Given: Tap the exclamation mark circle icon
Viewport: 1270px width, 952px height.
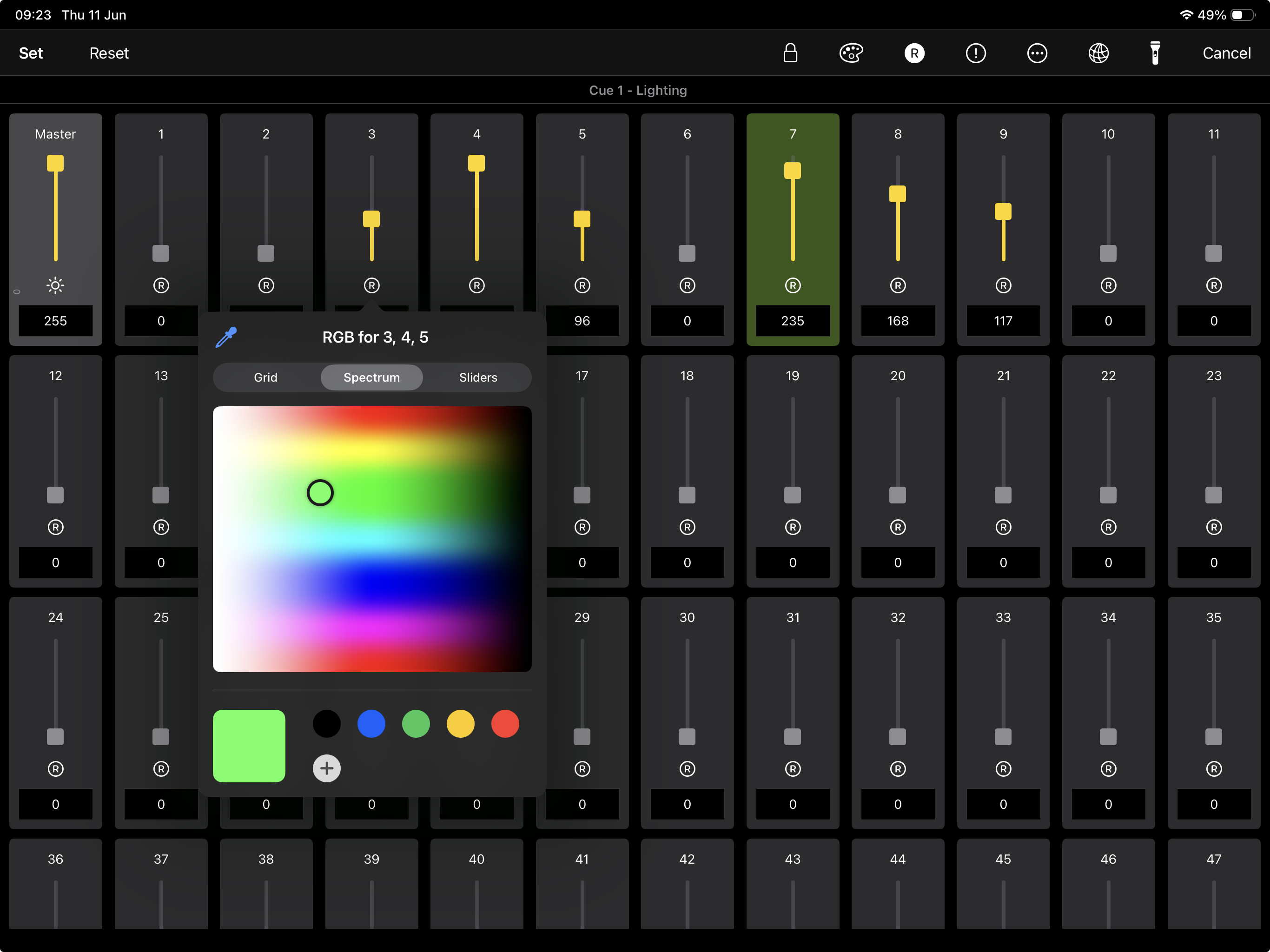Looking at the screenshot, I should pyautogui.click(x=975, y=53).
